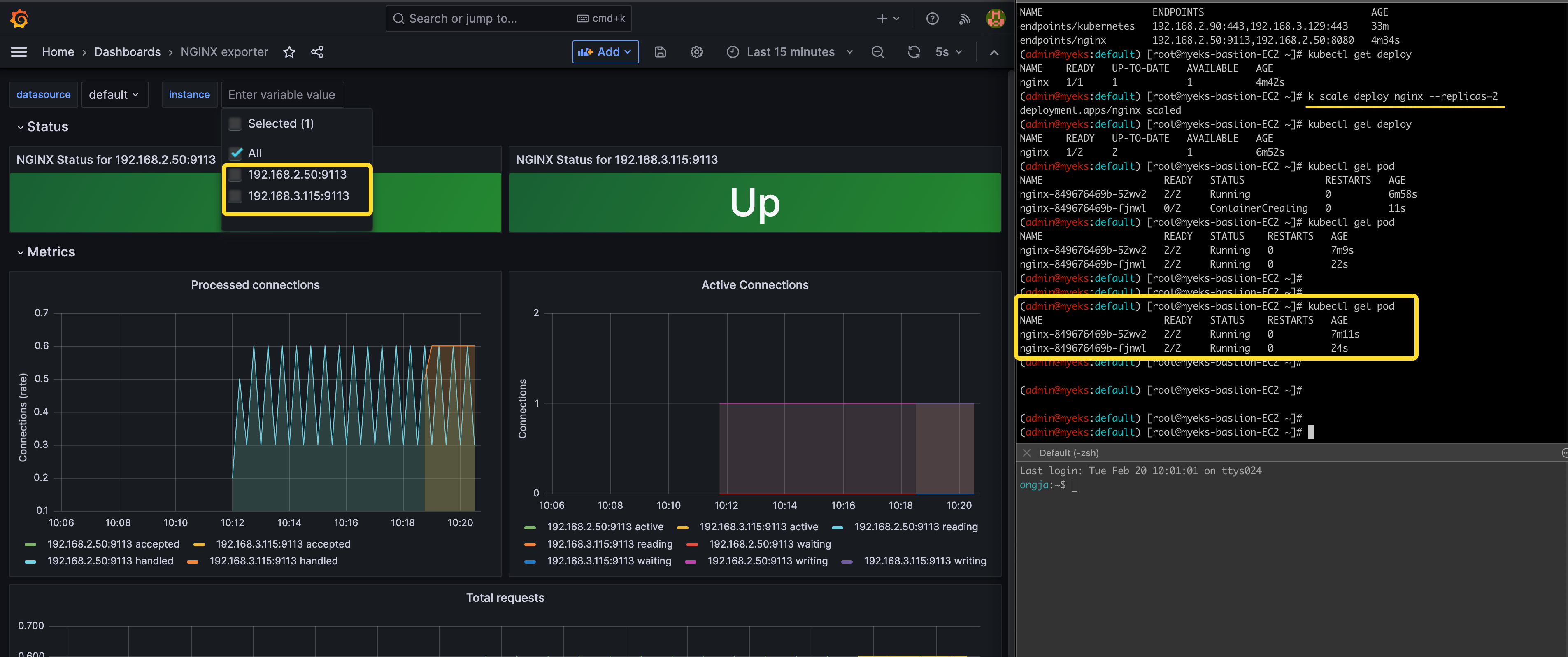Viewport: 1568px width, 657px height.
Task: Click the instance variable label
Action: [189, 95]
